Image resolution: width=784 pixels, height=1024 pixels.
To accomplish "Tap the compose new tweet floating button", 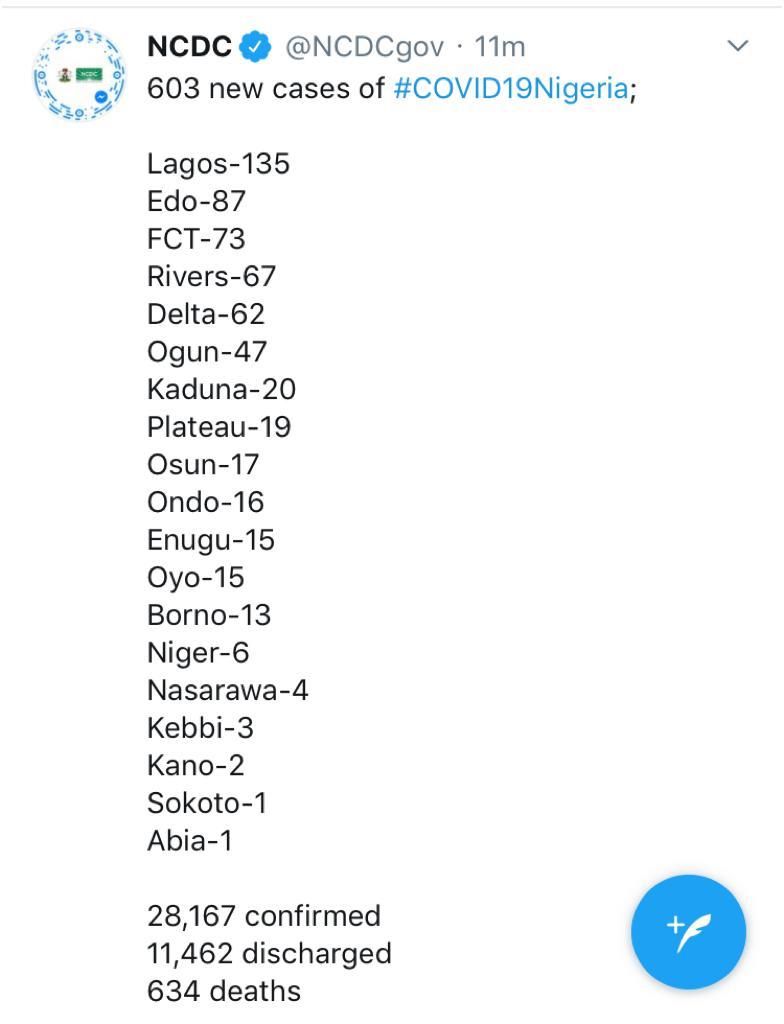I will coord(688,932).
